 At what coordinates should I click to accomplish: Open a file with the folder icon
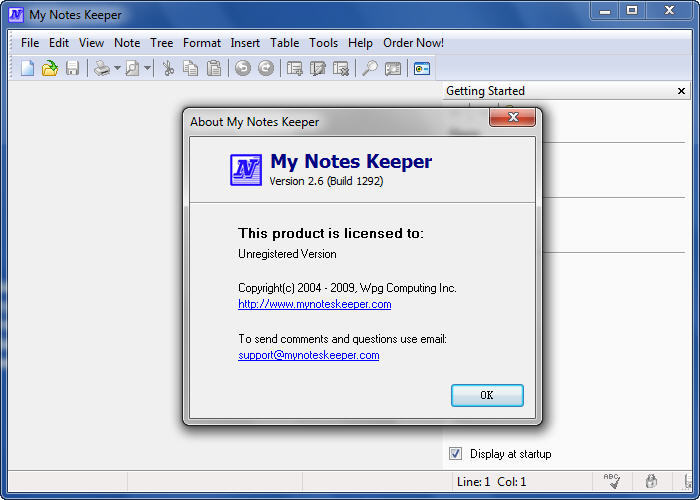50,68
